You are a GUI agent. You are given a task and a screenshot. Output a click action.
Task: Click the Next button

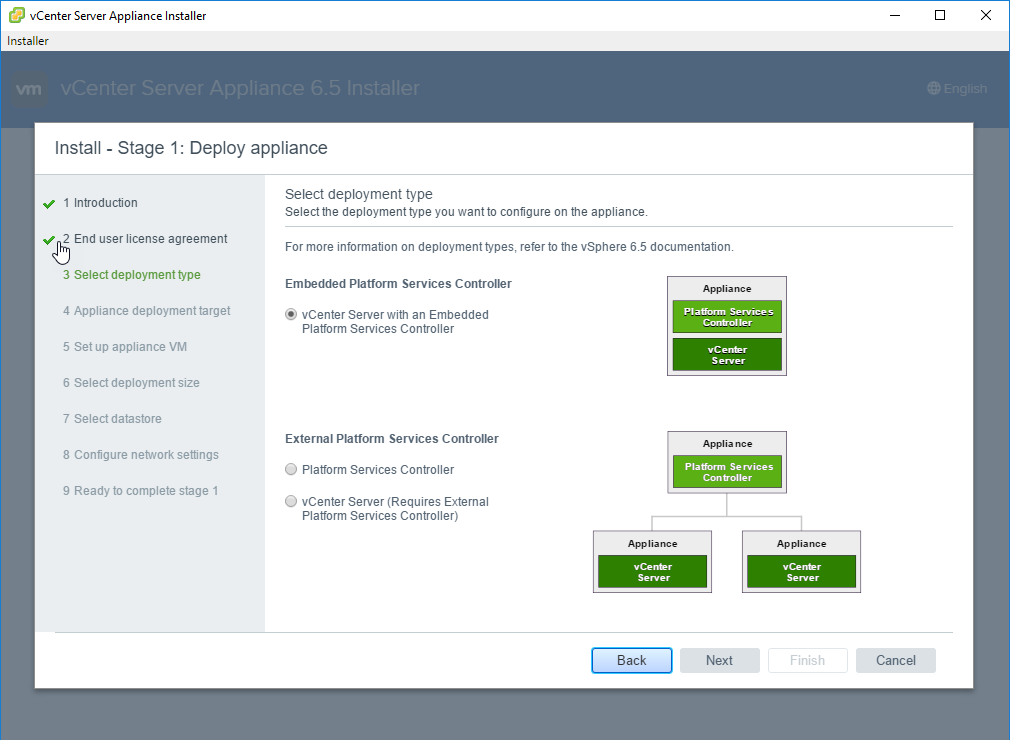click(719, 660)
